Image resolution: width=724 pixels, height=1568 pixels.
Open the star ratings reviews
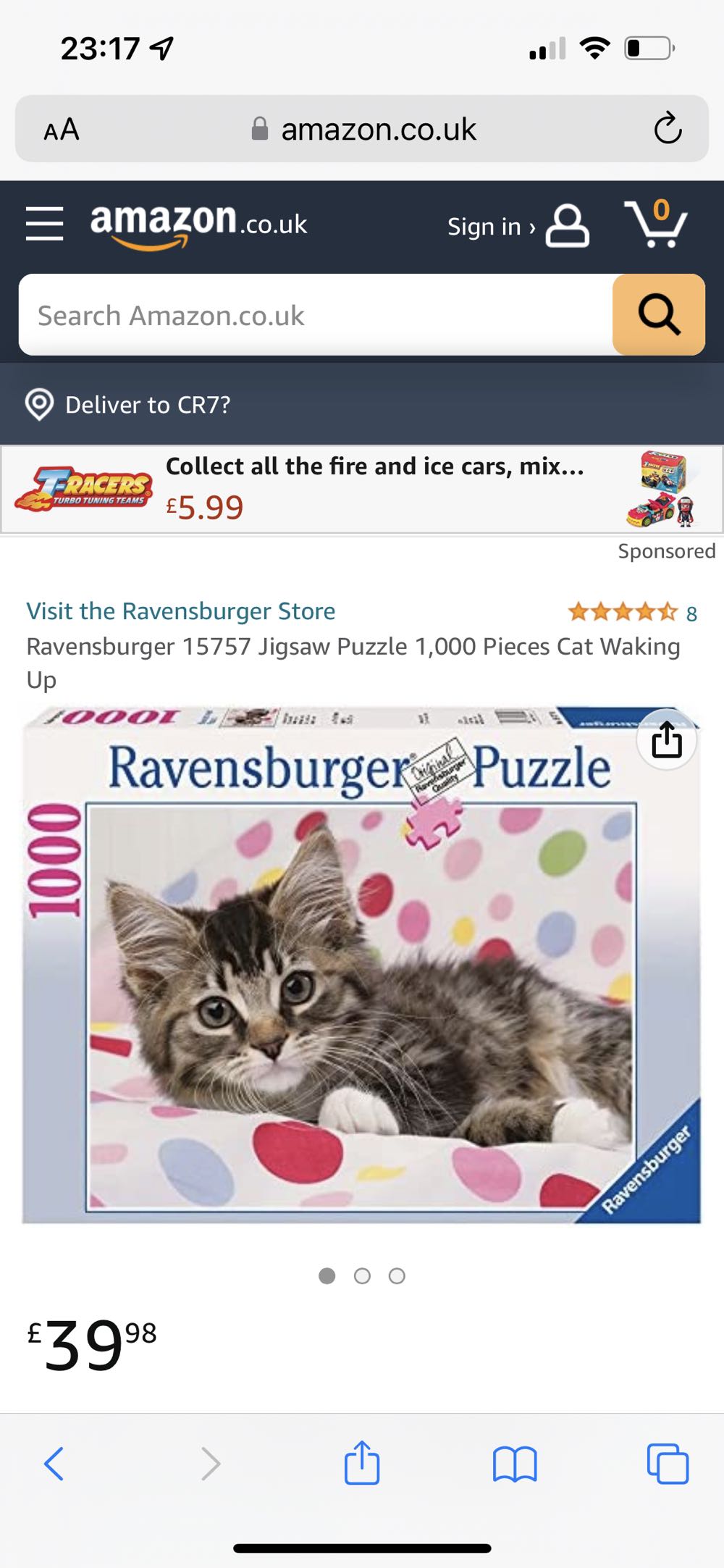632,613
